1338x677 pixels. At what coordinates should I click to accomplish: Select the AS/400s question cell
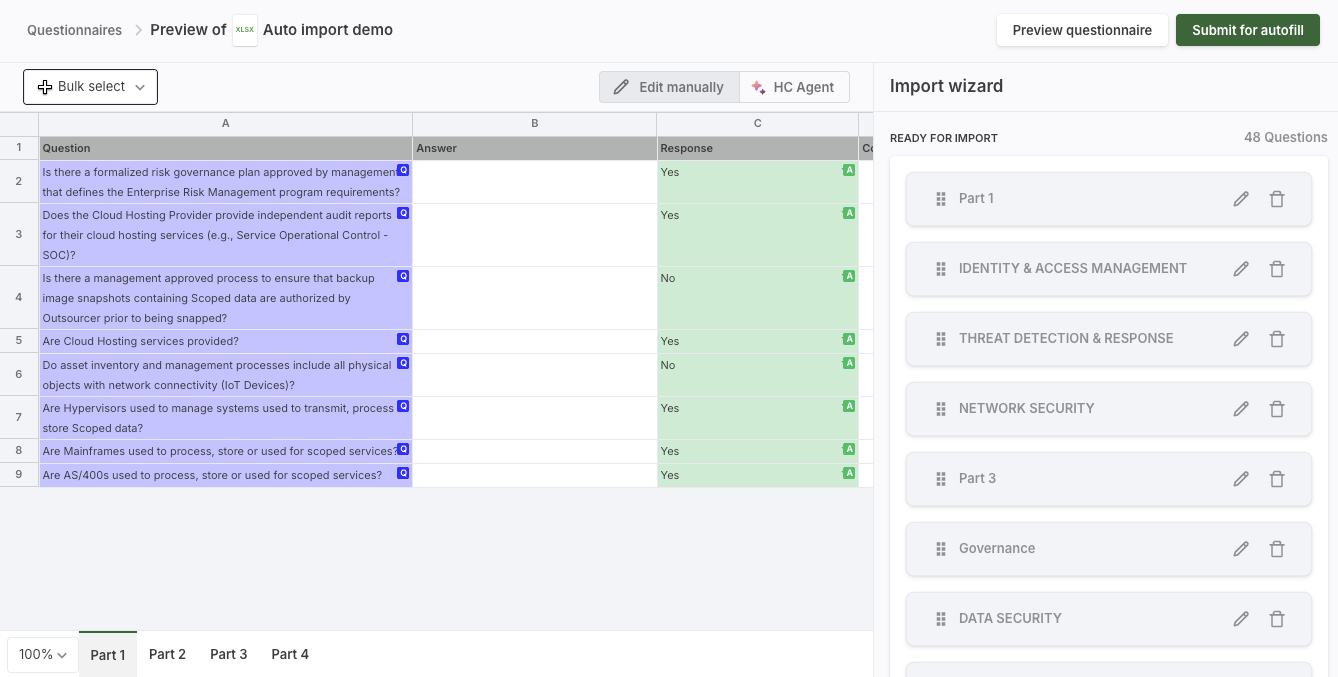[226, 475]
